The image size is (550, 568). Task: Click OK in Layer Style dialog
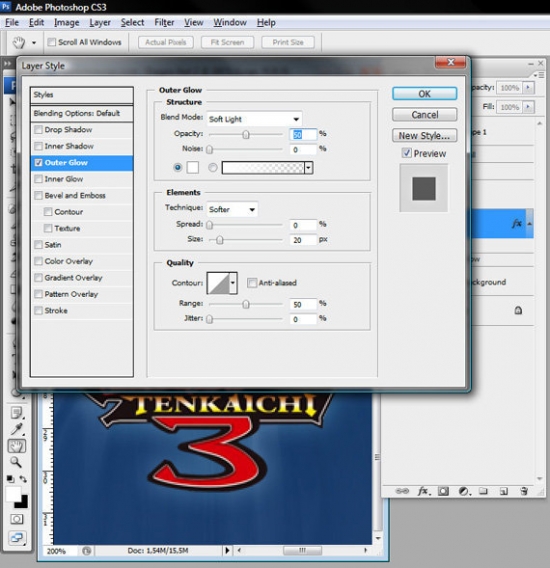coord(424,94)
